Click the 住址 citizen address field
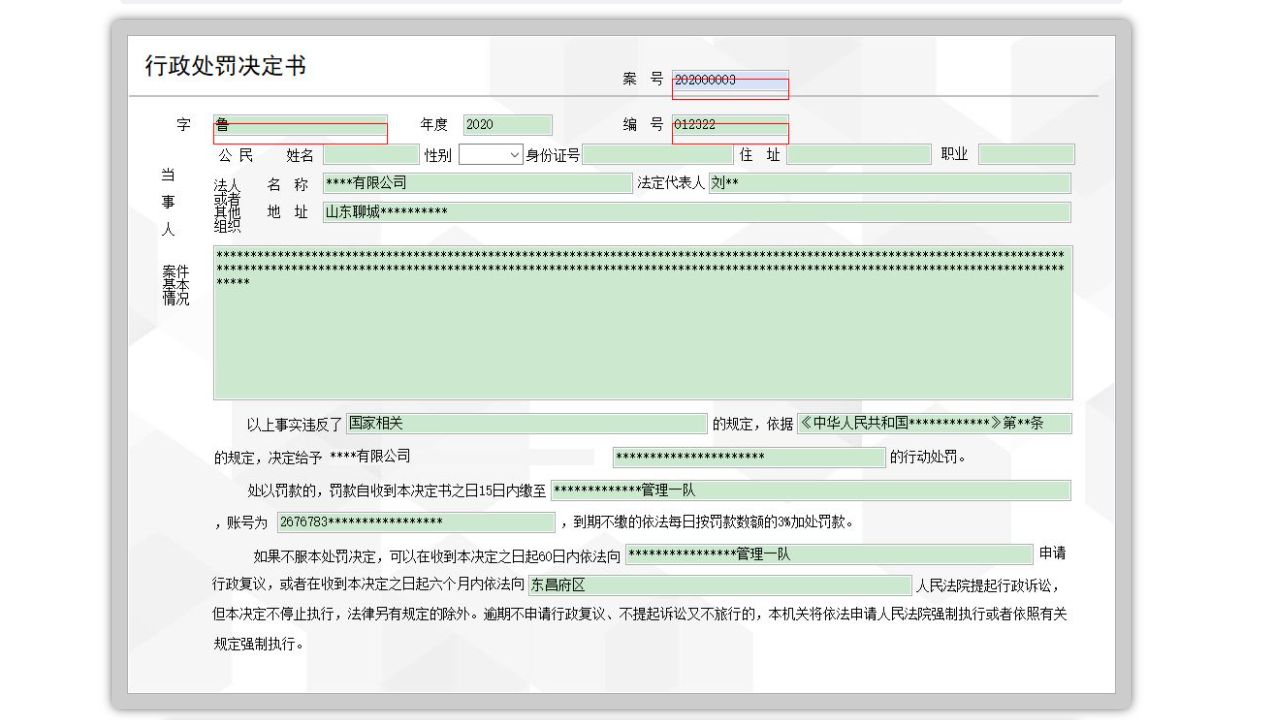Image resolution: width=1280 pixels, height=720 pixels. coord(859,154)
